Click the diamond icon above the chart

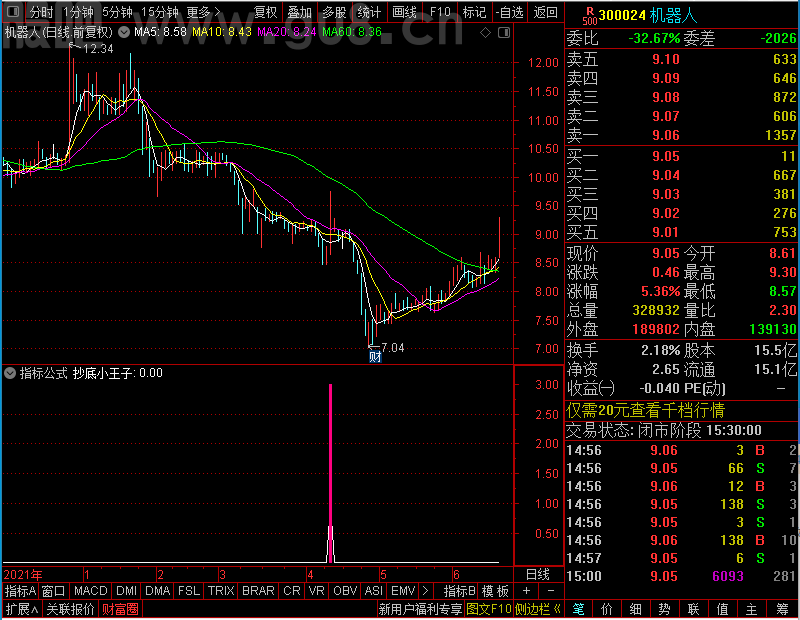[x=486, y=33]
